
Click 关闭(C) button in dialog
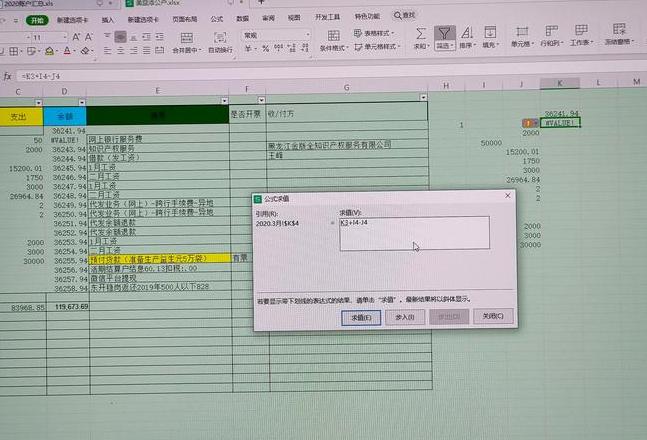[493, 316]
